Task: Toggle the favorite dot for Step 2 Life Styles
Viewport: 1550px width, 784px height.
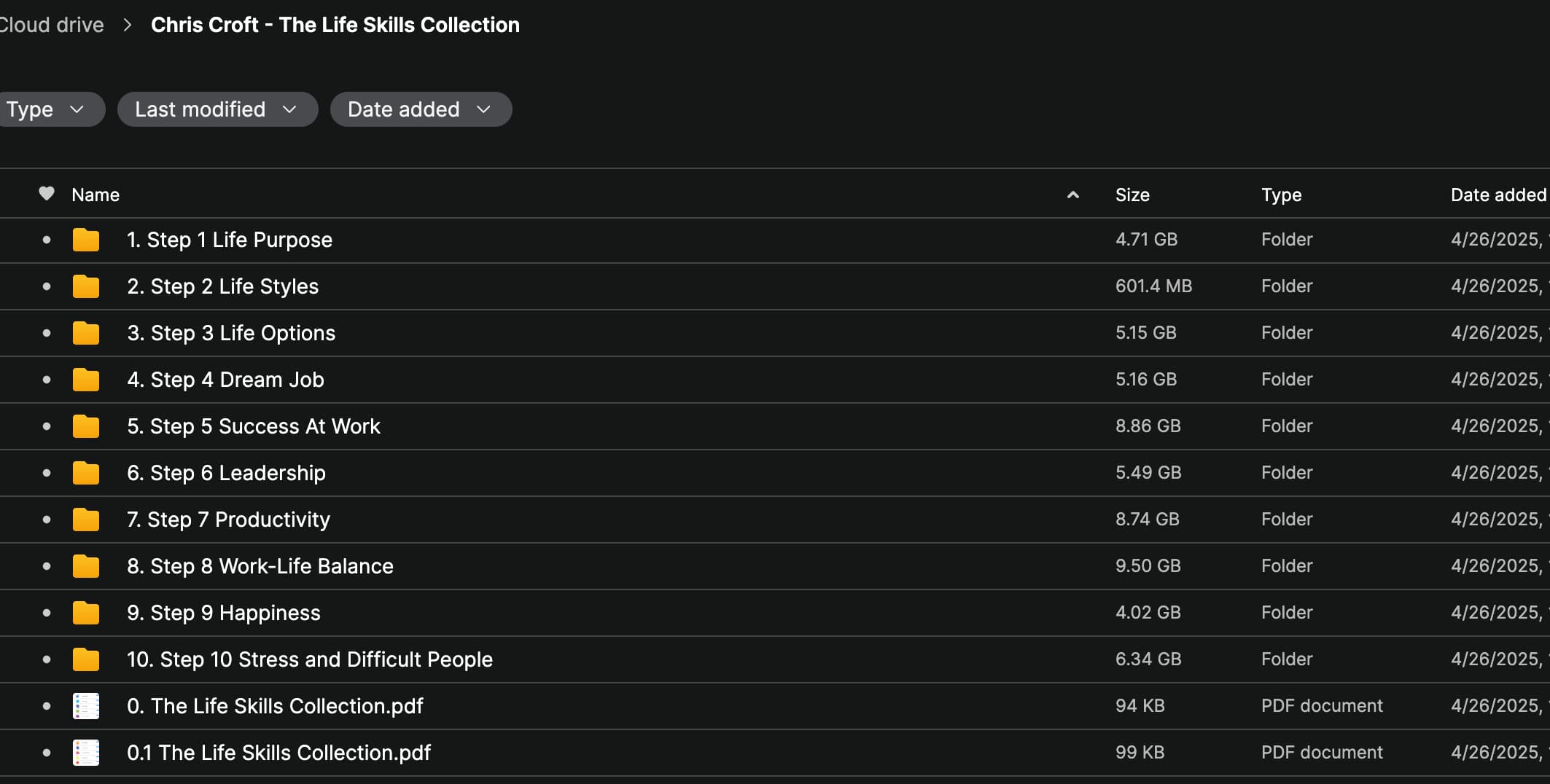Action: pyautogui.click(x=47, y=286)
